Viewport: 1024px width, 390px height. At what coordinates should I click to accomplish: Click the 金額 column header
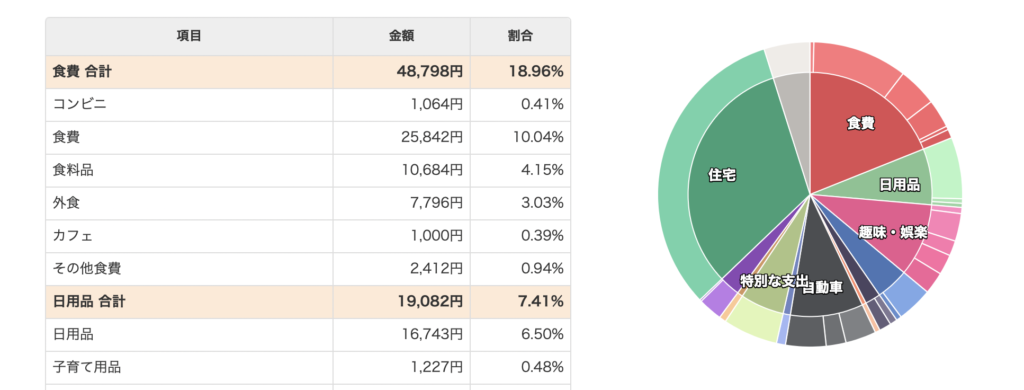(x=401, y=37)
